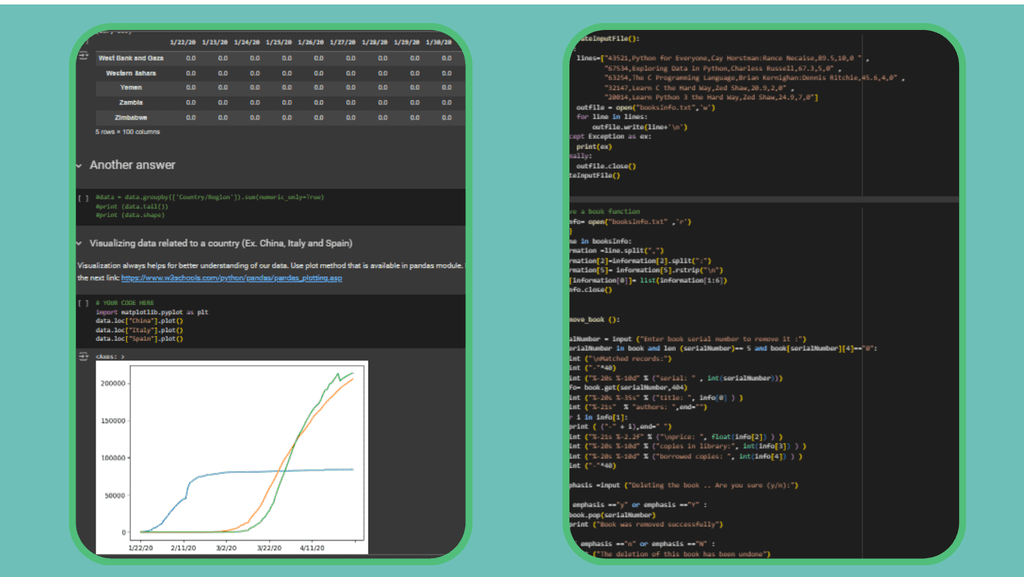Click the book.get(serialNumber,404) line
The image size is (1024, 577).
(x=628, y=388)
